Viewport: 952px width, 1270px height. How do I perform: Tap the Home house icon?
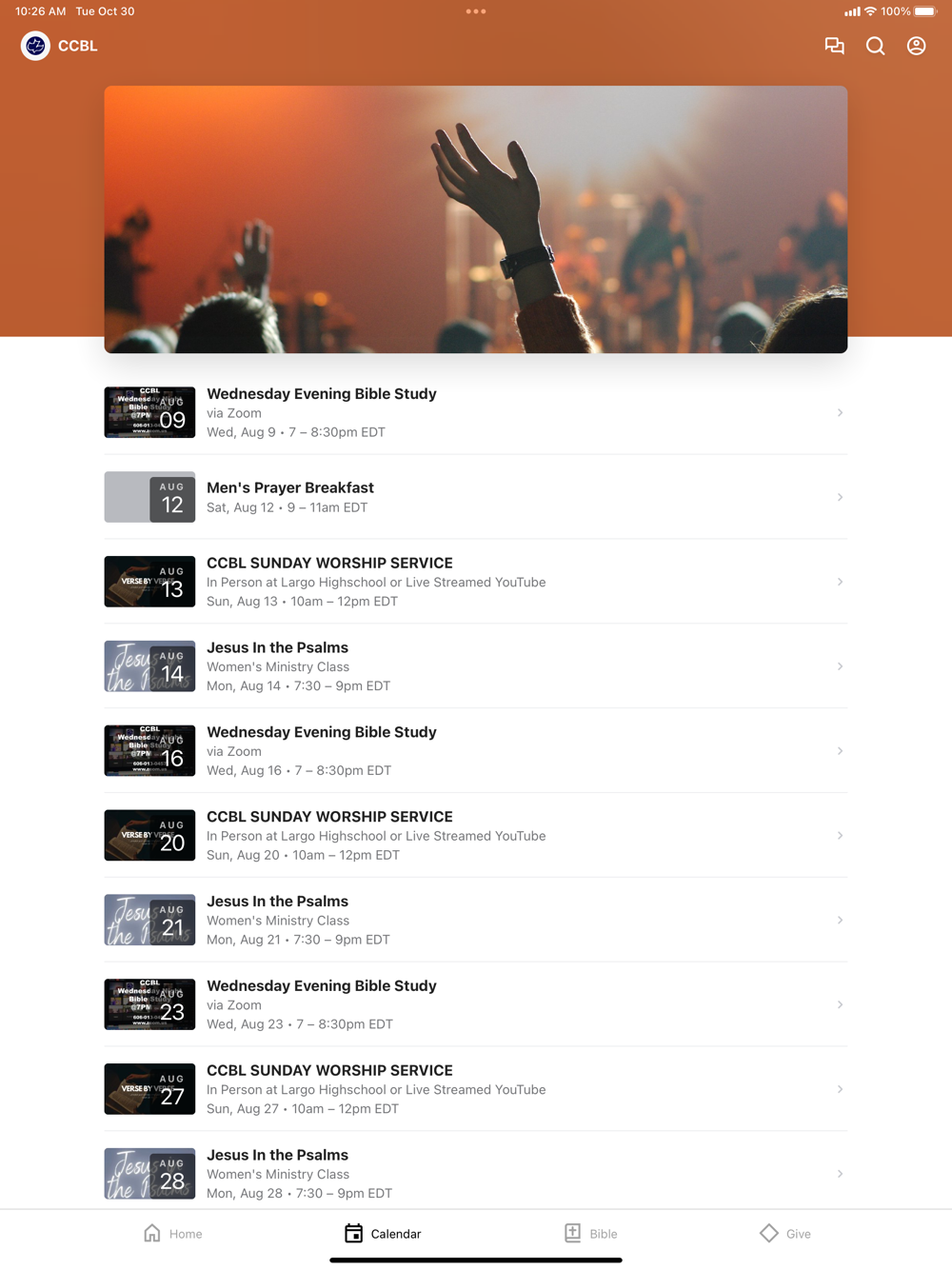coord(152,1233)
